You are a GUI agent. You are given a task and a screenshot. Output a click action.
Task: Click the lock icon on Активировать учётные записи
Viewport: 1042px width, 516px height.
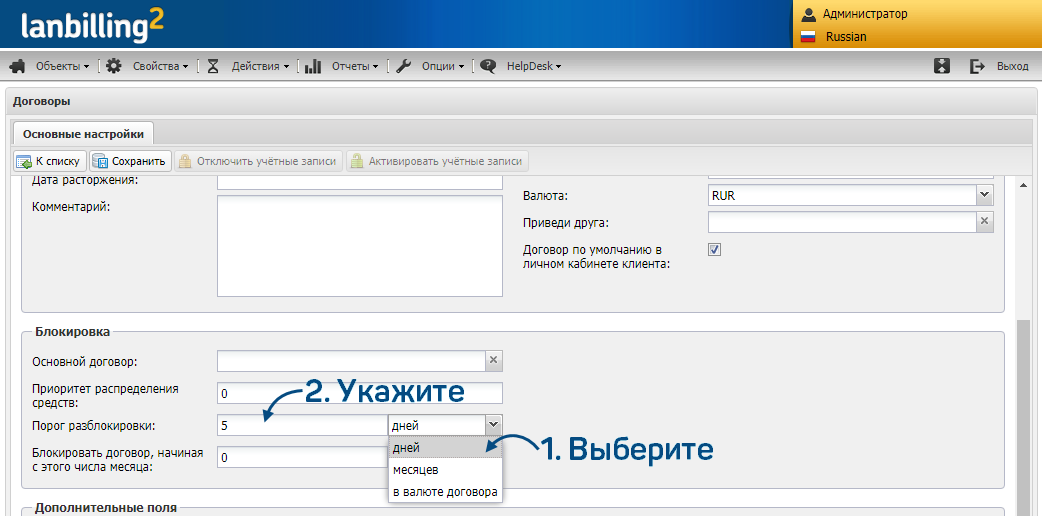click(358, 161)
